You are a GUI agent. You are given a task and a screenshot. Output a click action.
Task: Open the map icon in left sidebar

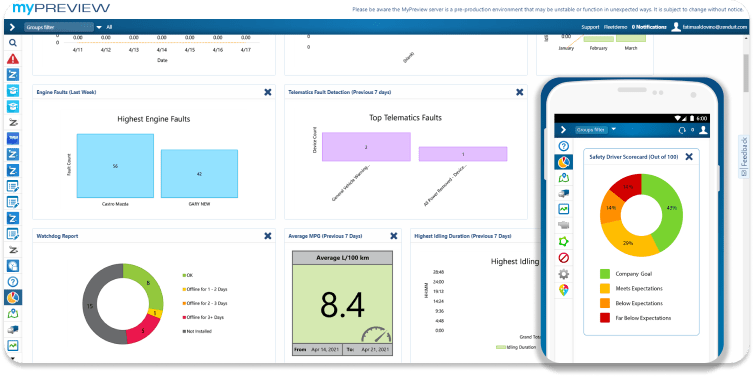13,313
